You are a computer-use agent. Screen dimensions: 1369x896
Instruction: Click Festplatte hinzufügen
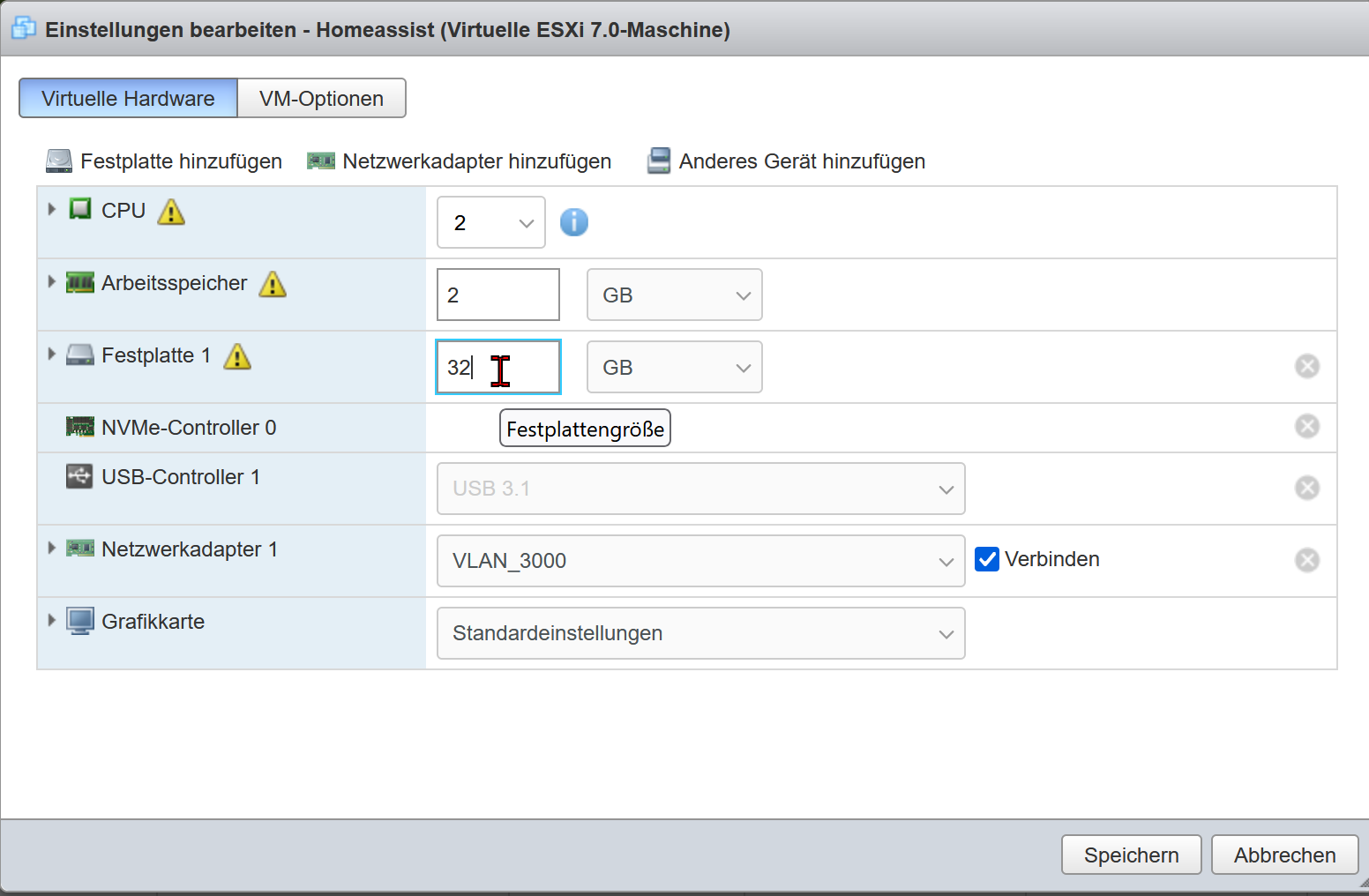tap(164, 161)
